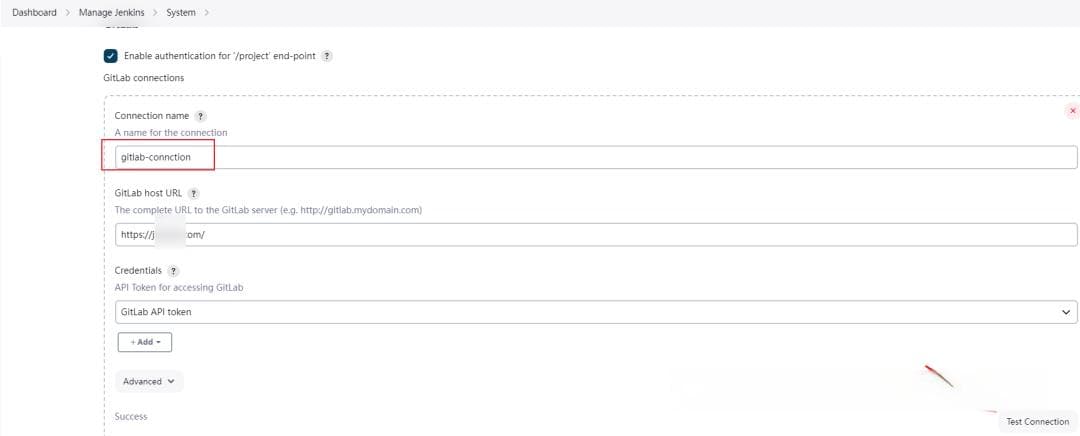Click the complete URL description text
Viewport: 1080px width, 436px height.
click(268, 209)
